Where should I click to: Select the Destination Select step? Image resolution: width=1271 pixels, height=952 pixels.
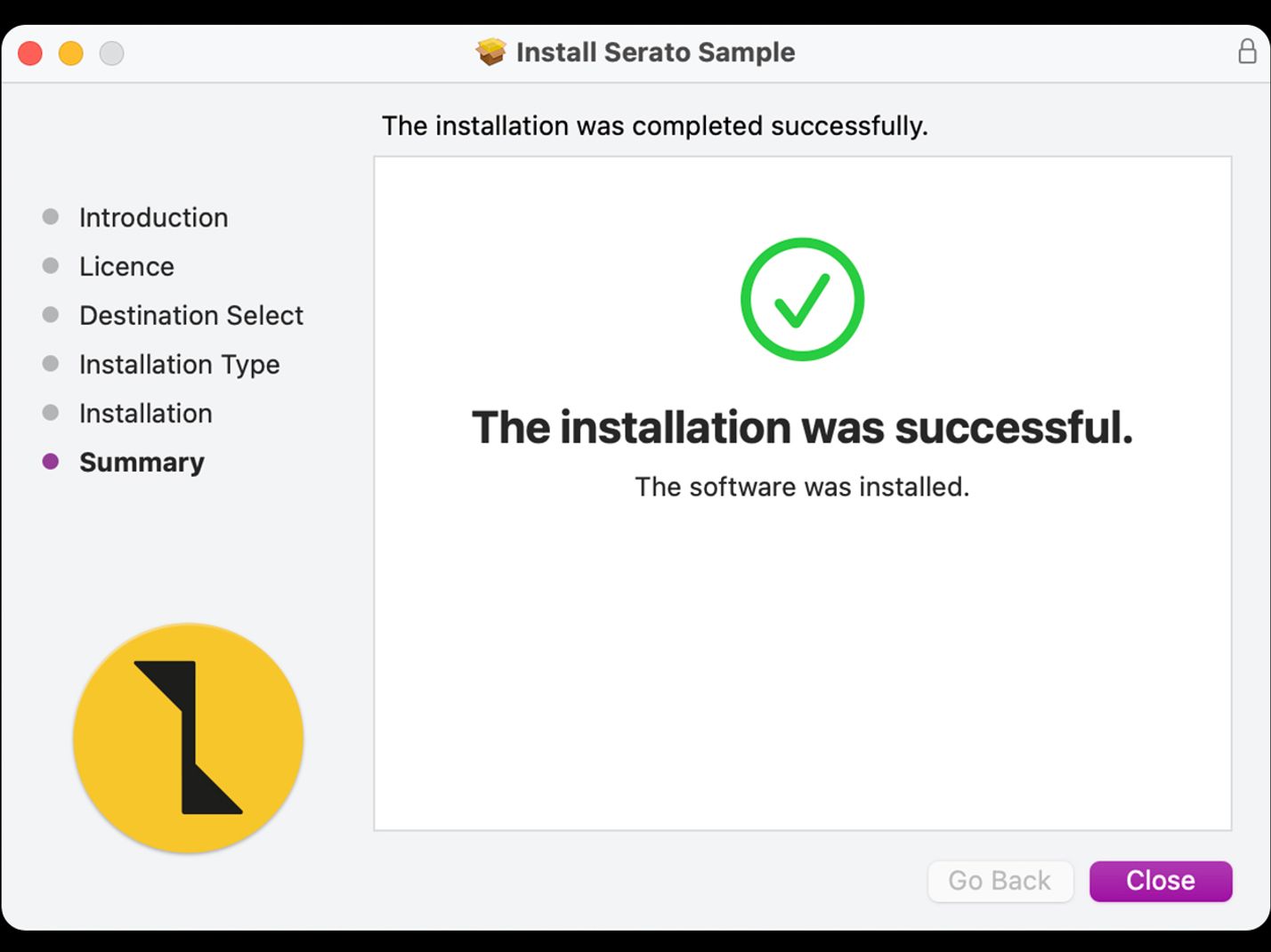point(191,315)
